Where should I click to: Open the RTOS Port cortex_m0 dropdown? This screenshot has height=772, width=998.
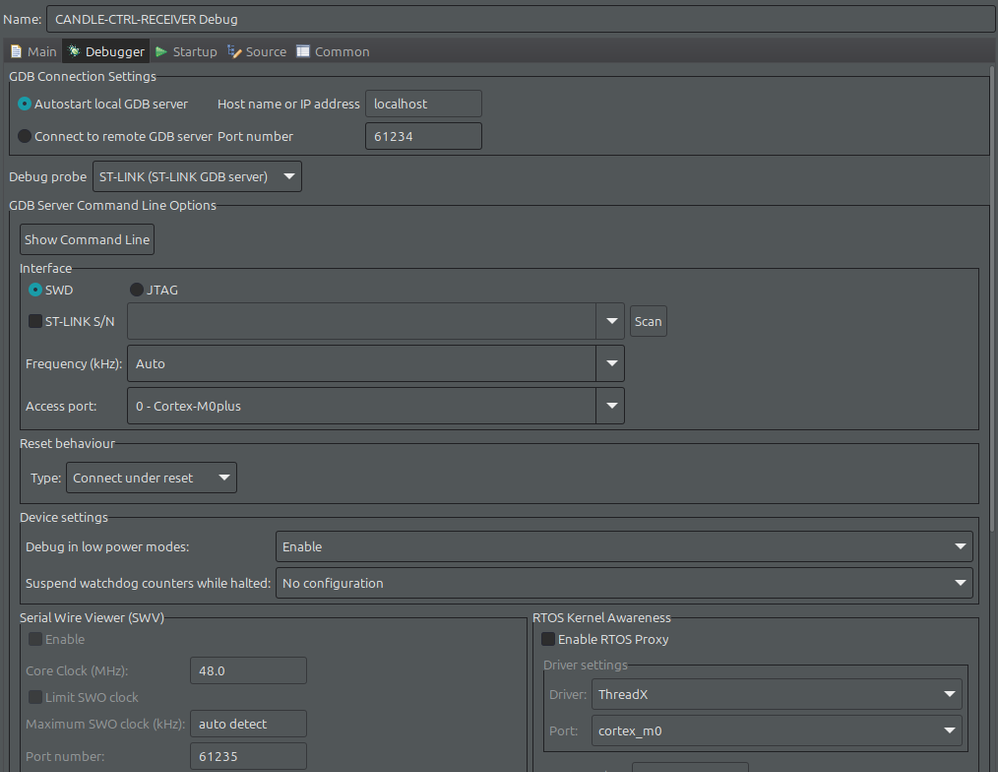click(777, 731)
